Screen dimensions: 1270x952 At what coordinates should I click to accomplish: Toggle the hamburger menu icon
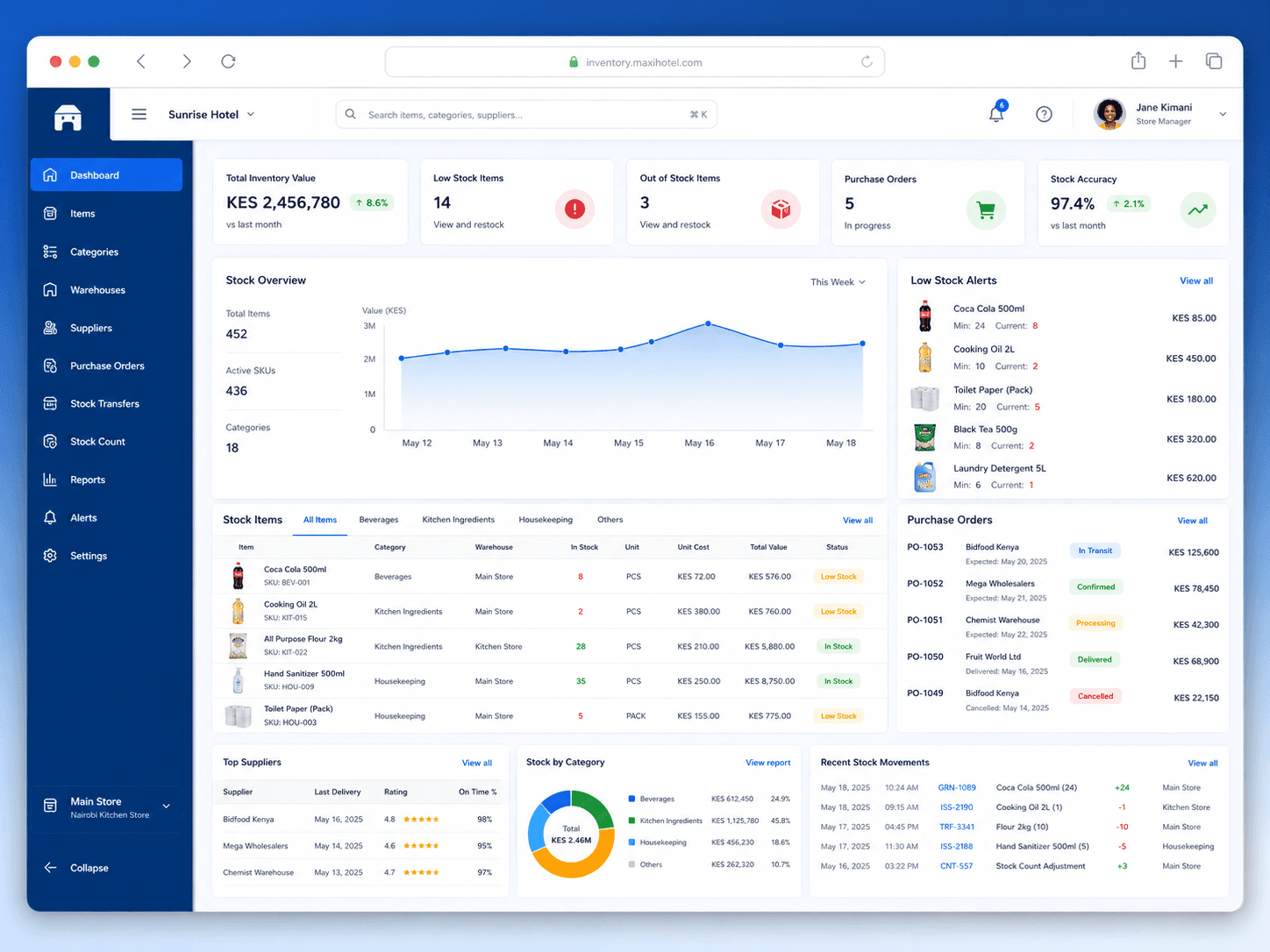[x=139, y=114]
